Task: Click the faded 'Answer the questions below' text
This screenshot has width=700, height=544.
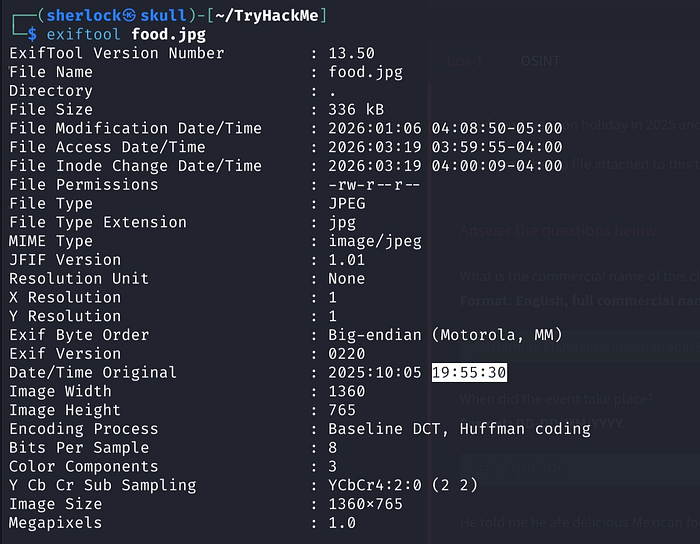Action: tap(558, 231)
